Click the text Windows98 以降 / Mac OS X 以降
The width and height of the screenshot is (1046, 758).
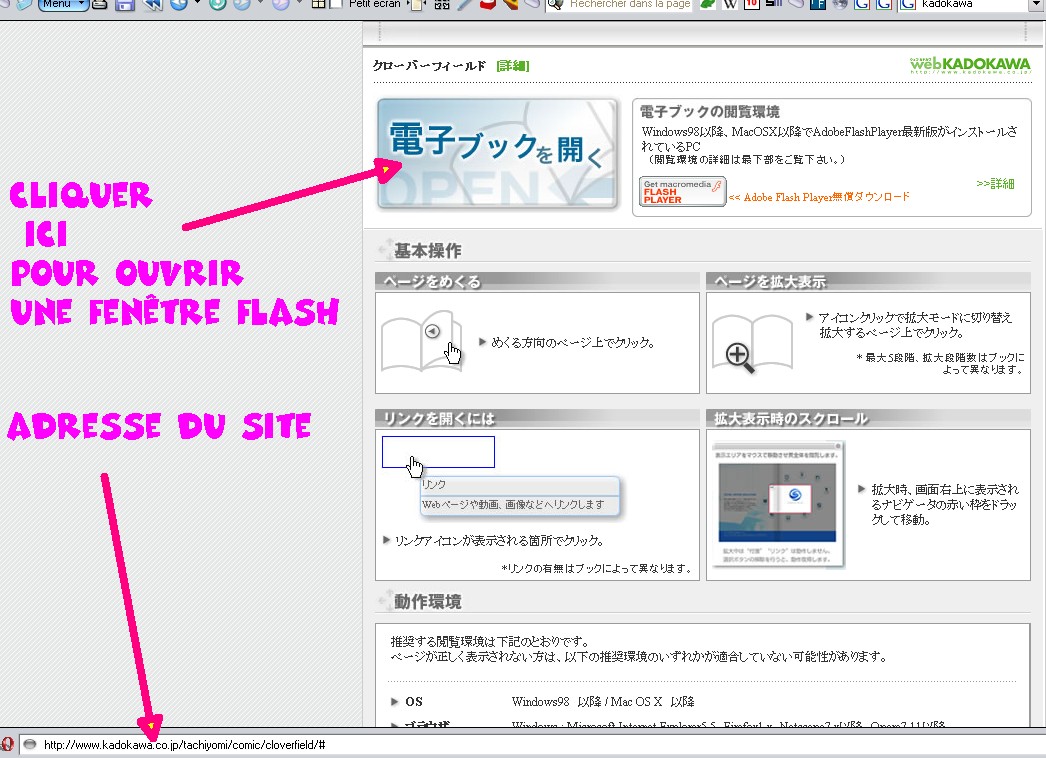(603, 702)
